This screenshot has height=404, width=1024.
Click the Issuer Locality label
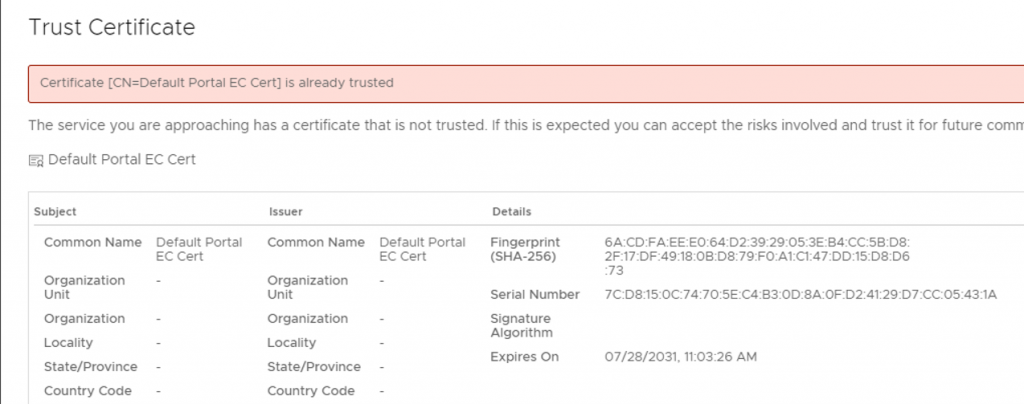pos(291,343)
